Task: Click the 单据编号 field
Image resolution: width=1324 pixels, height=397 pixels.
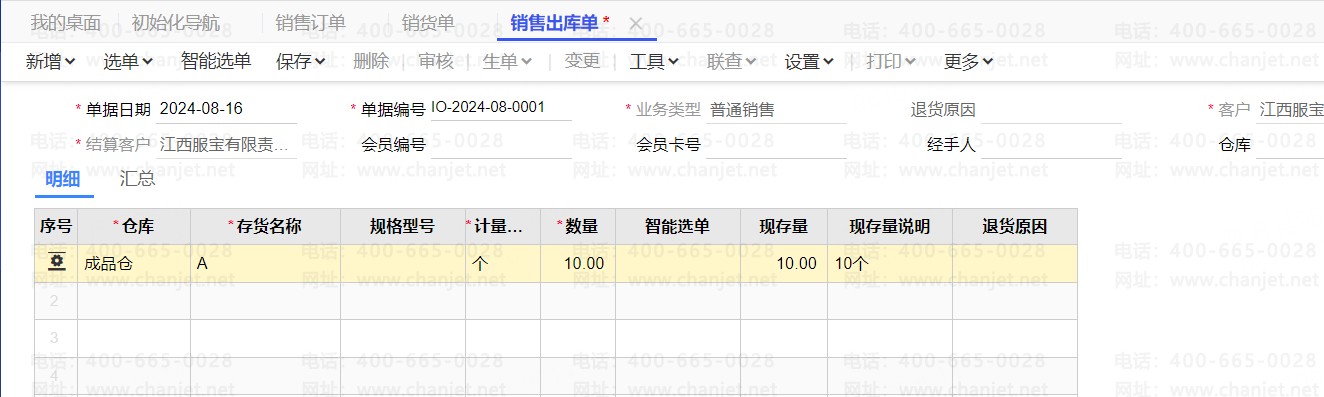Action: pyautogui.click(x=501, y=108)
